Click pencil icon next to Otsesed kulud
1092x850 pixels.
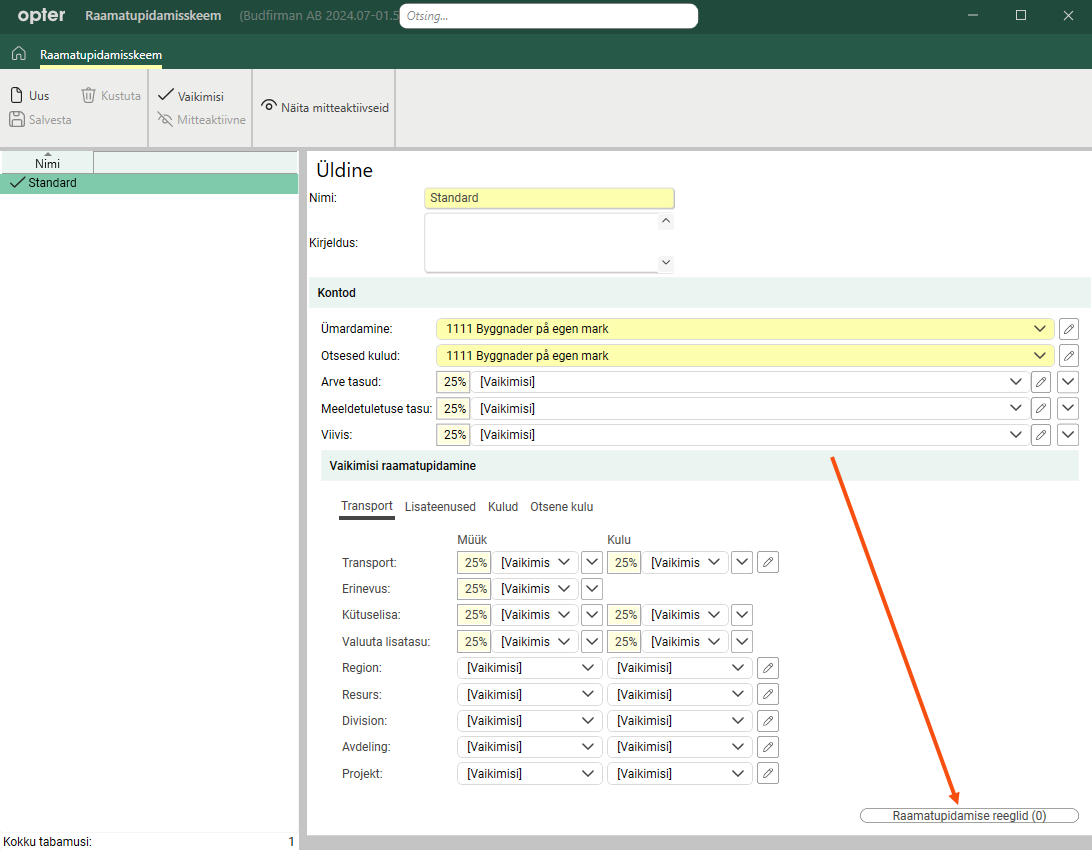point(1068,356)
